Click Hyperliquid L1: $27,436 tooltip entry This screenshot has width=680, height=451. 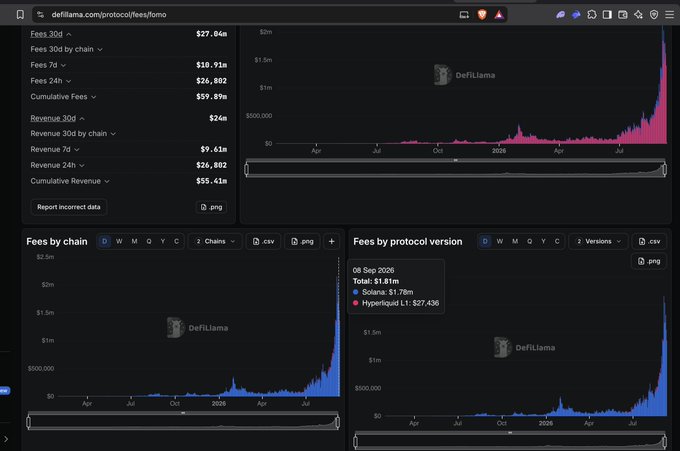click(x=396, y=303)
